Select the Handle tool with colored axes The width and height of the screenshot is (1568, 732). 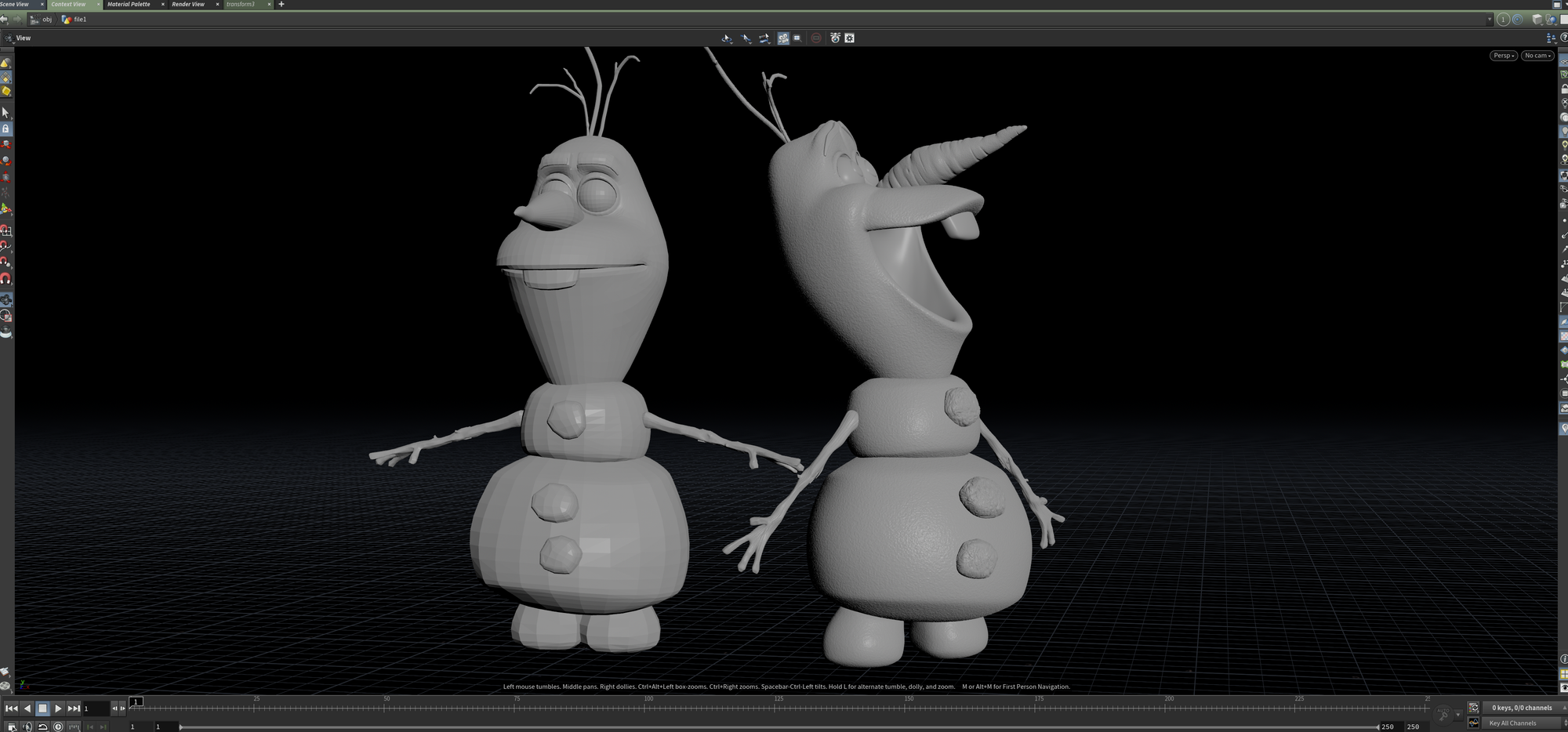coord(5,209)
